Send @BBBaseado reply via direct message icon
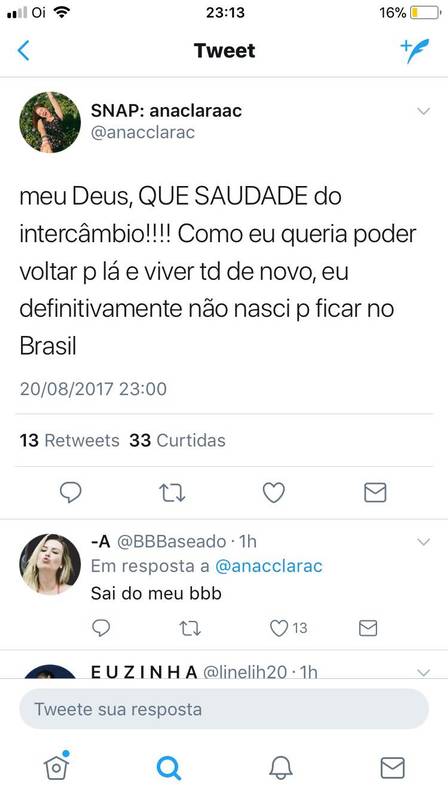This screenshot has width=448, height=797. click(368, 628)
